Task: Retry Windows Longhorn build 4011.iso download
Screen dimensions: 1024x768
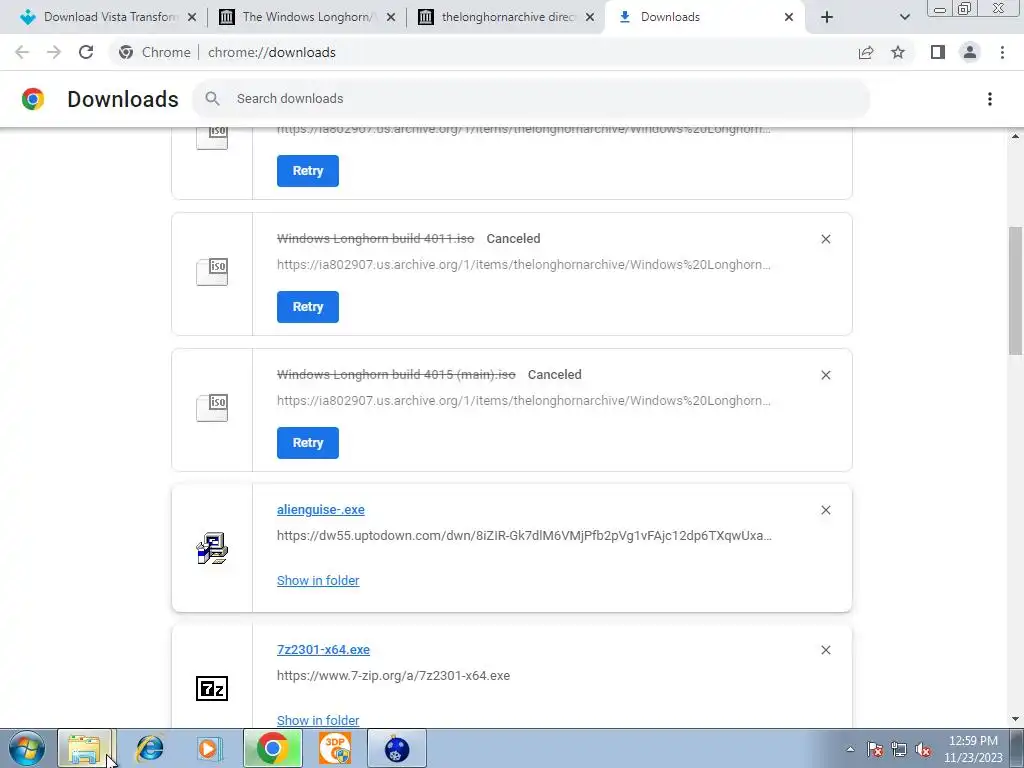Action: point(308,307)
